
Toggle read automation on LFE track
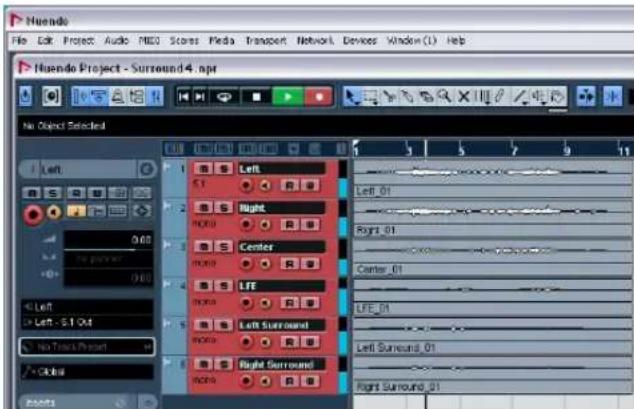pos(290,303)
